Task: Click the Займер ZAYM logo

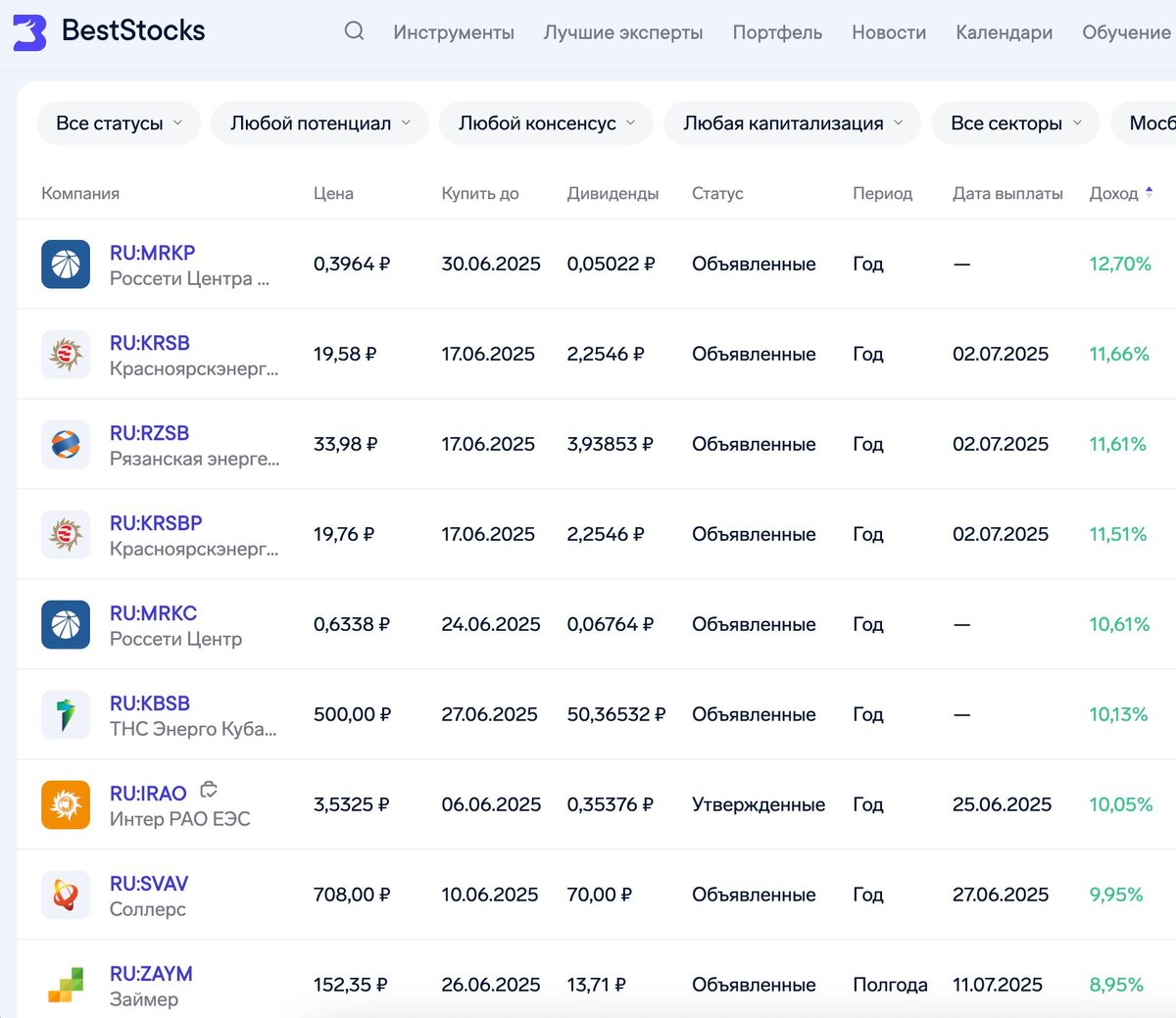Action: (x=66, y=986)
